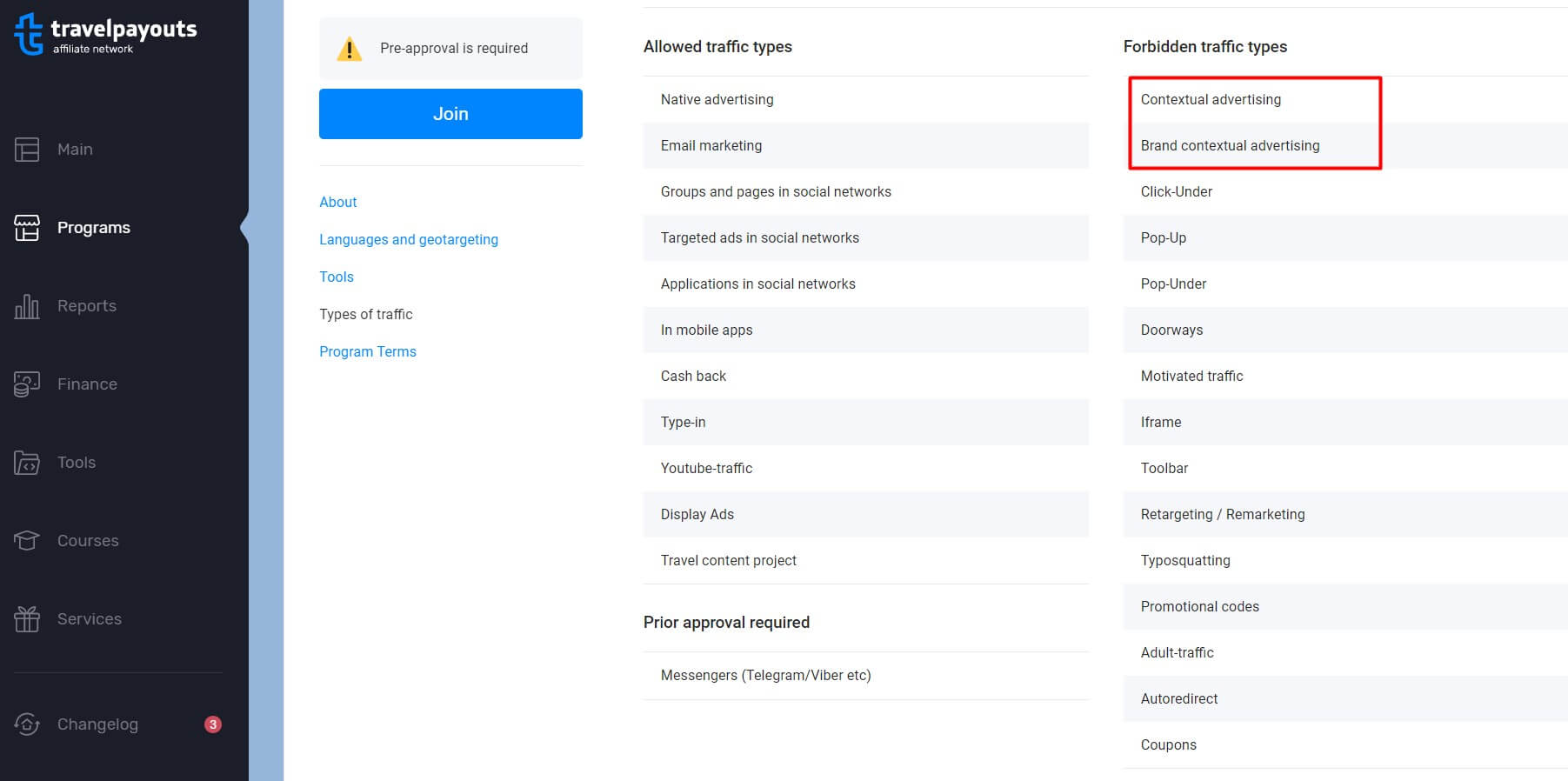
Task: Click the Travelpayouts logo icon
Action: (29, 34)
